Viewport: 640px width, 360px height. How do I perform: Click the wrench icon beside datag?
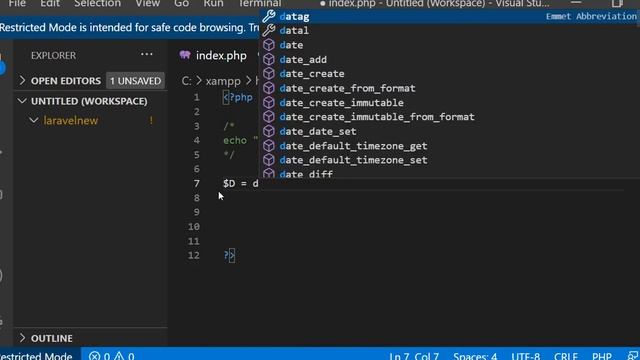(x=269, y=16)
